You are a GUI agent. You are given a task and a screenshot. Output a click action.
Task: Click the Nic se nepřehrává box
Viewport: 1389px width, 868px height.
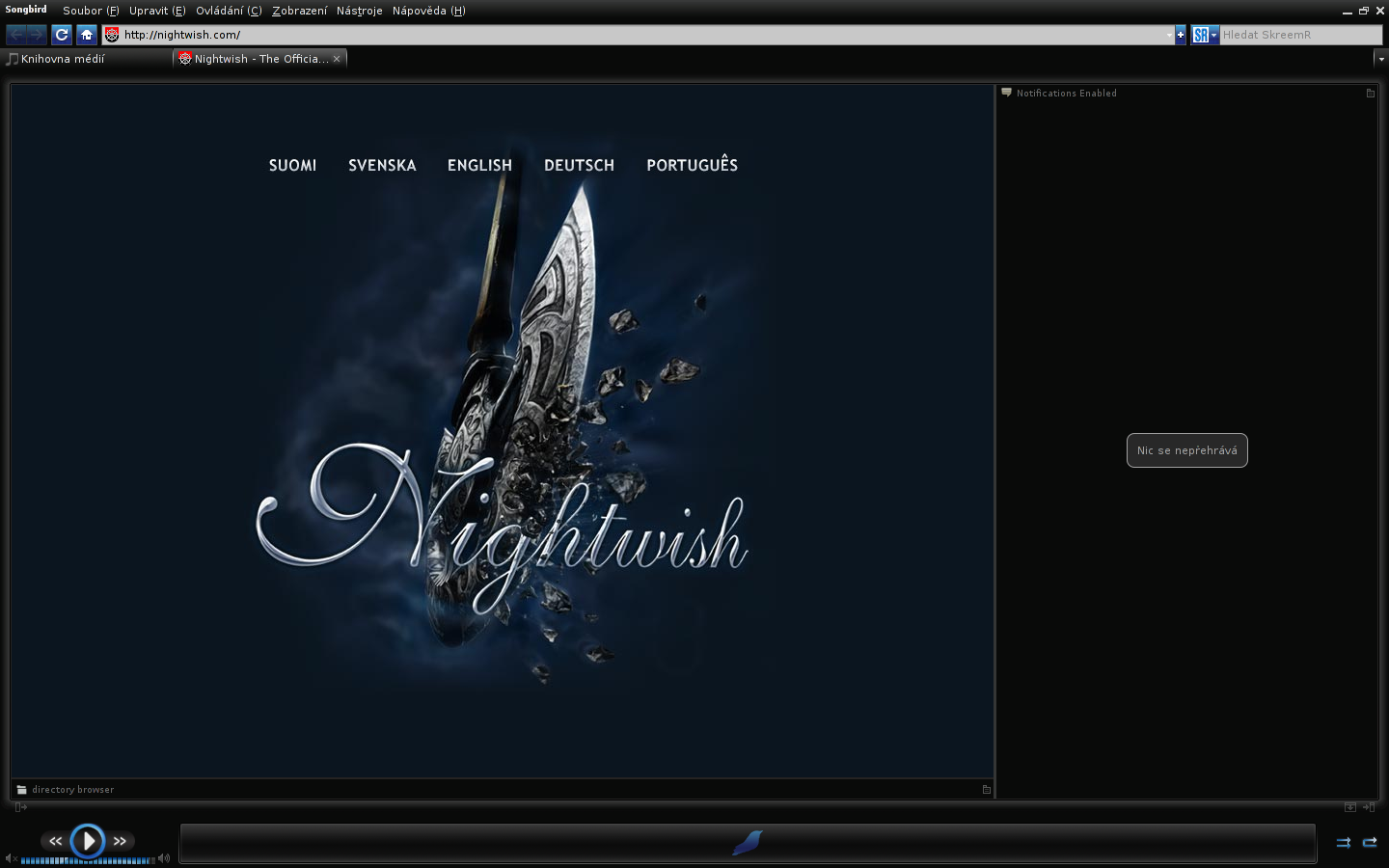coord(1186,450)
